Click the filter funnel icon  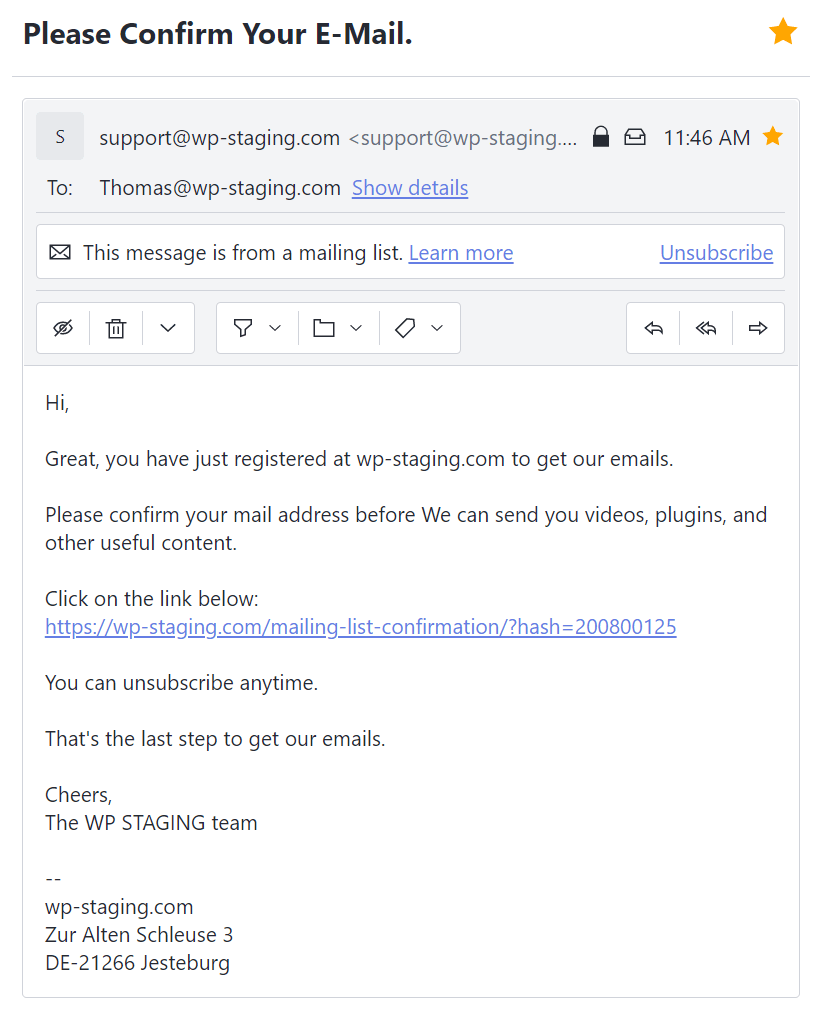click(243, 328)
